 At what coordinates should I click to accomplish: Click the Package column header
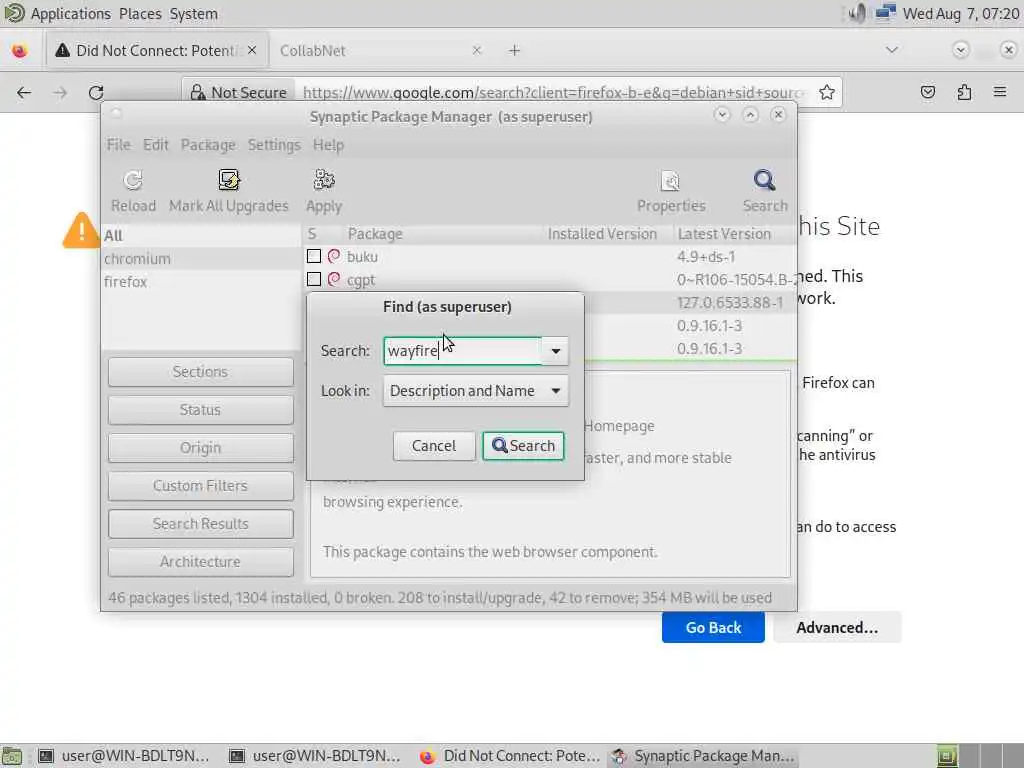pyautogui.click(x=441, y=234)
